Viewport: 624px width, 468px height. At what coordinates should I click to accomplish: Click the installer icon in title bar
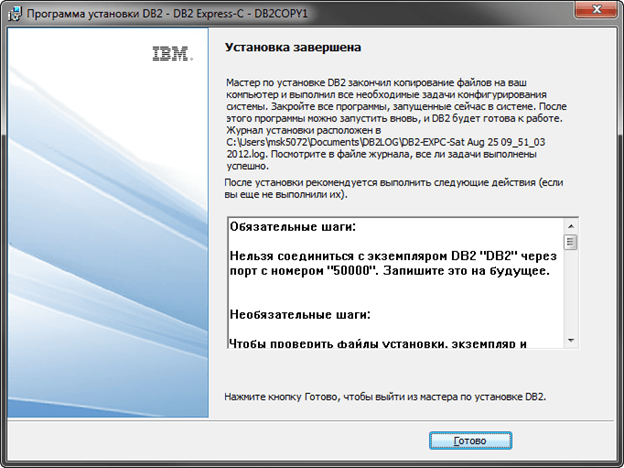tap(15, 13)
